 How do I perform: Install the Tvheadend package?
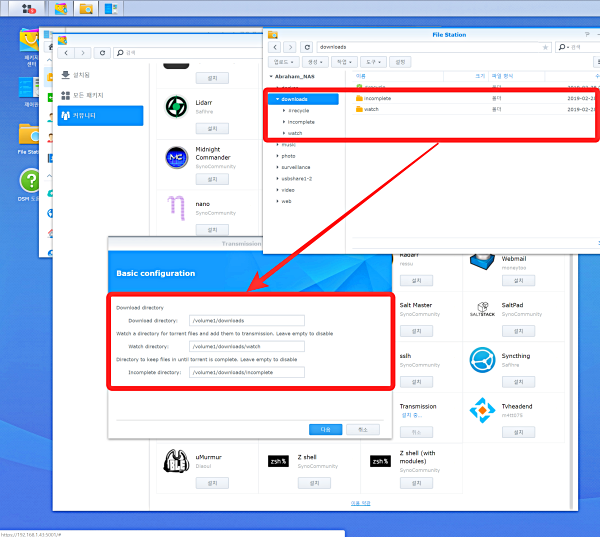coord(518,433)
